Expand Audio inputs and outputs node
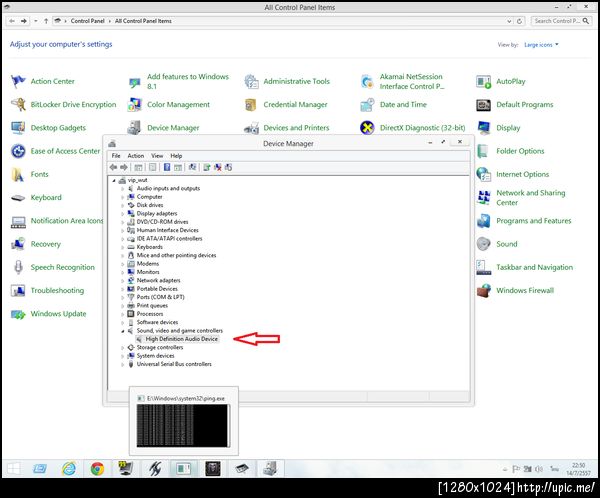Image resolution: width=600 pixels, height=498 pixels. coord(123,189)
